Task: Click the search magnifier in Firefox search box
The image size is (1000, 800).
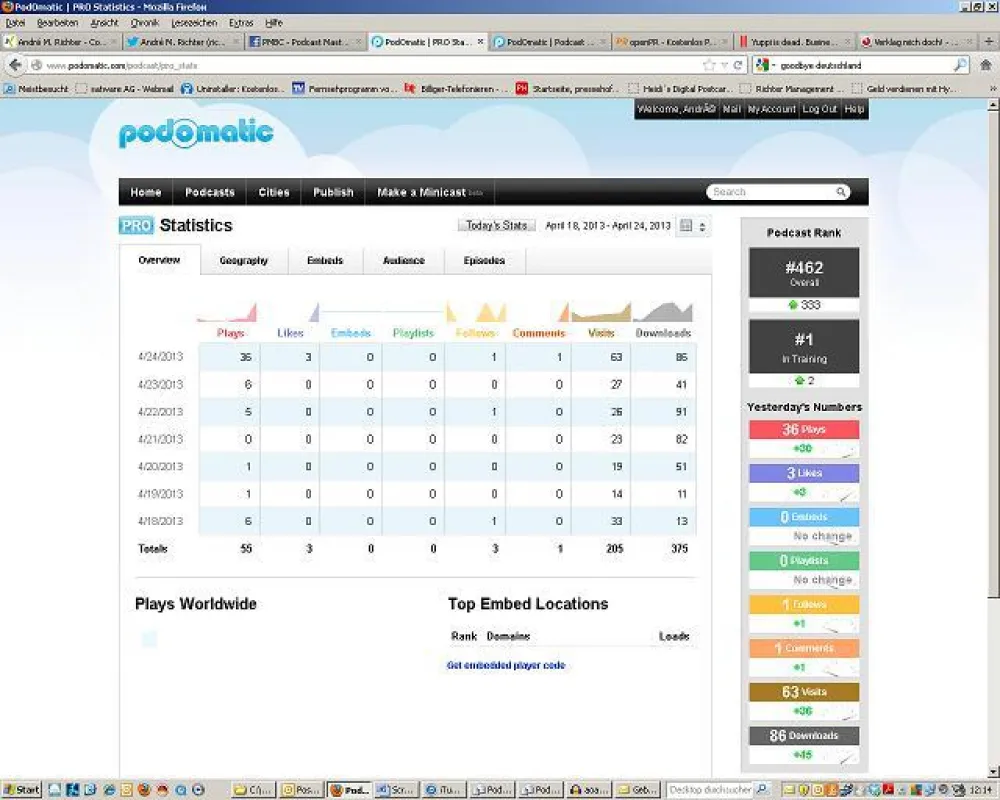Action: pos(960,65)
